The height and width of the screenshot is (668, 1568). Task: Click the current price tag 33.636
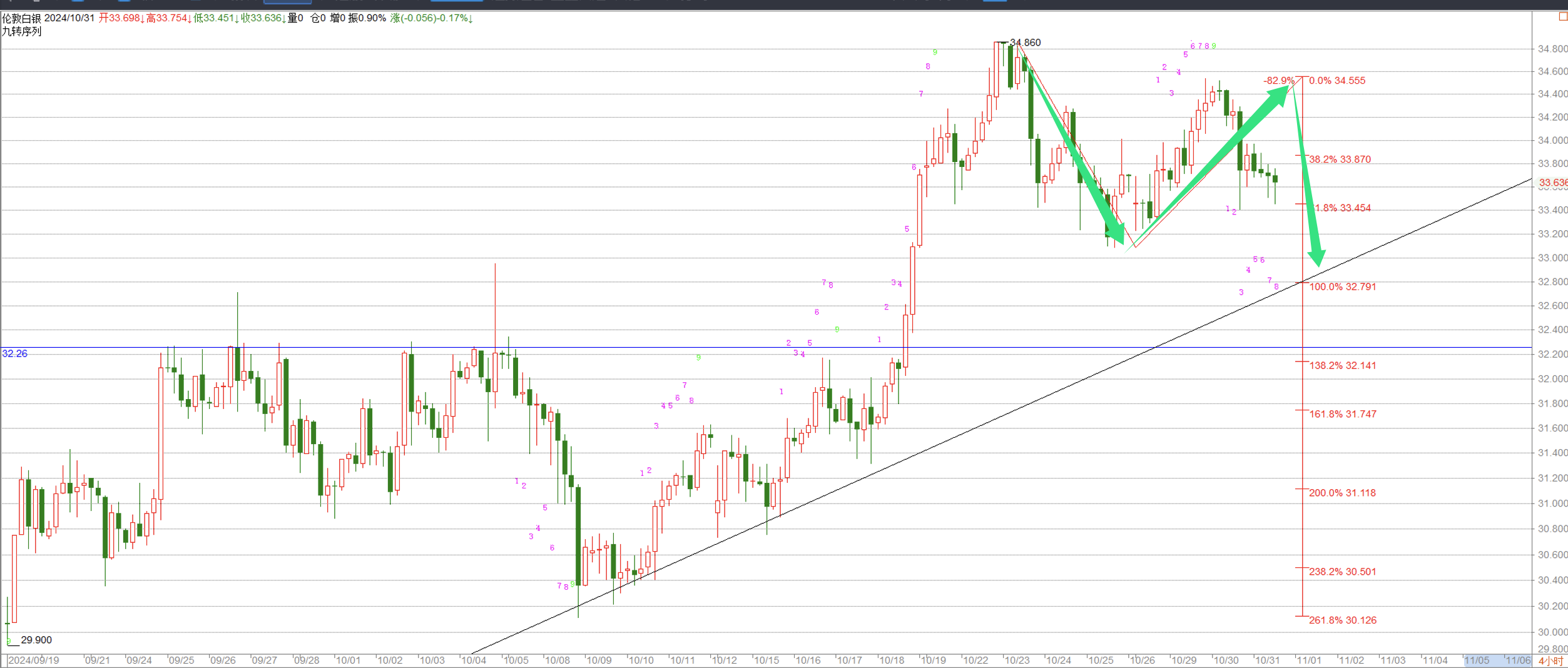click(1552, 183)
